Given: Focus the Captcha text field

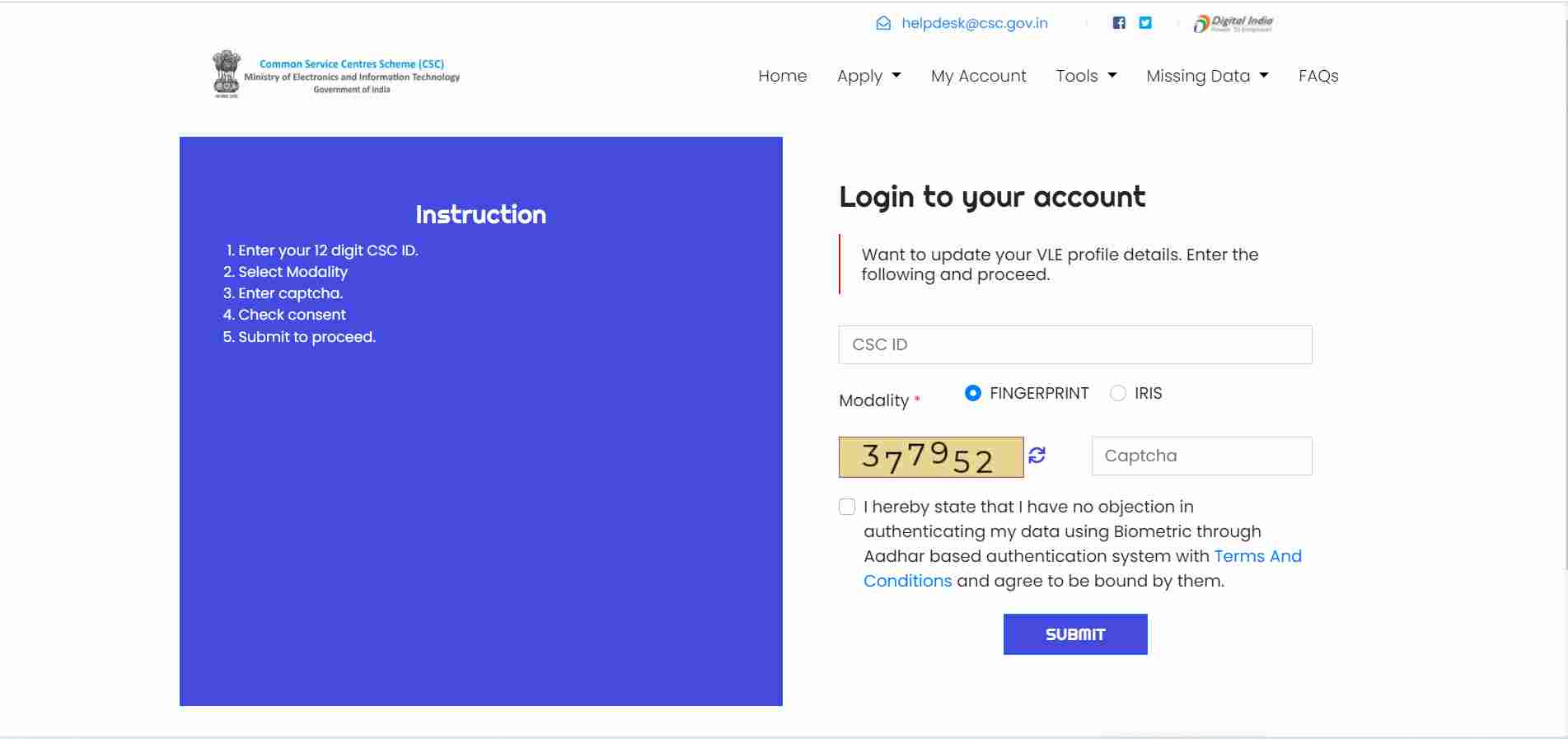Looking at the screenshot, I should 1201,456.
